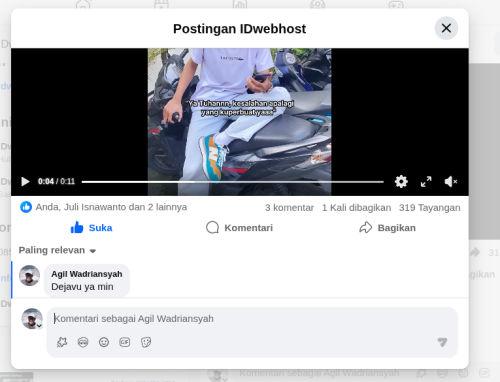Expand video to fullscreen
Viewport: 500px width, 382px height.
coord(426,182)
